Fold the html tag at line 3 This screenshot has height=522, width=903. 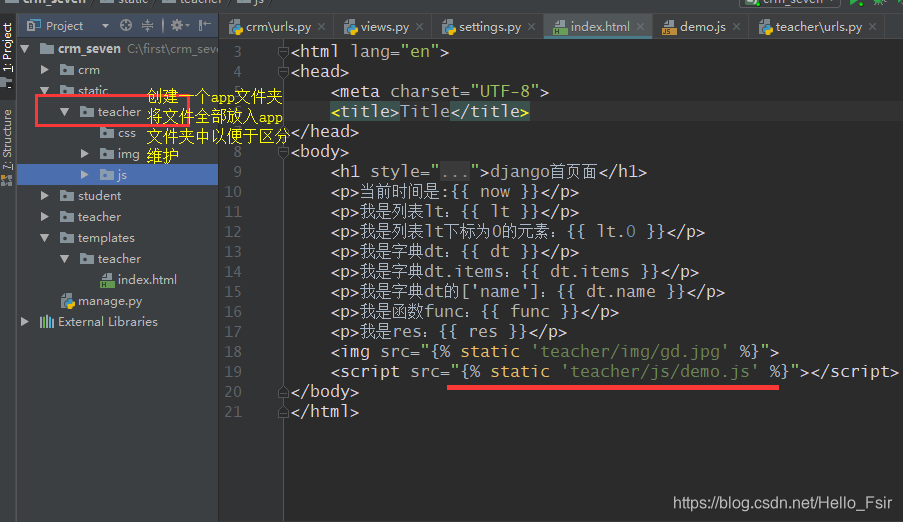pyautogui.click(x=283, y=52)
